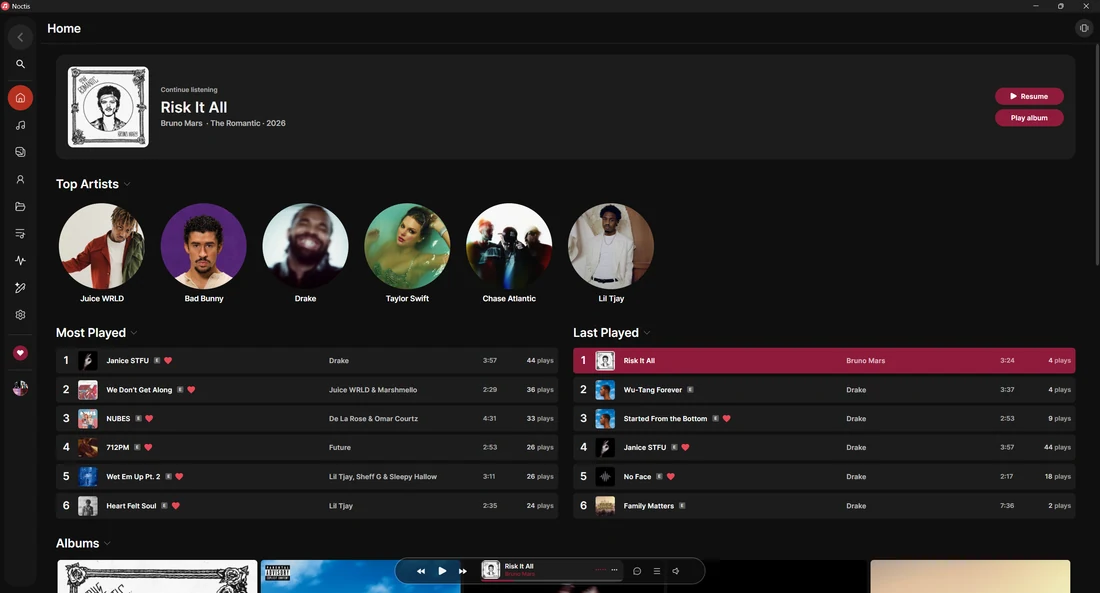Select NUBES track title in Most Played
This screenshot has width=1100, height=593.
point(118,418)
